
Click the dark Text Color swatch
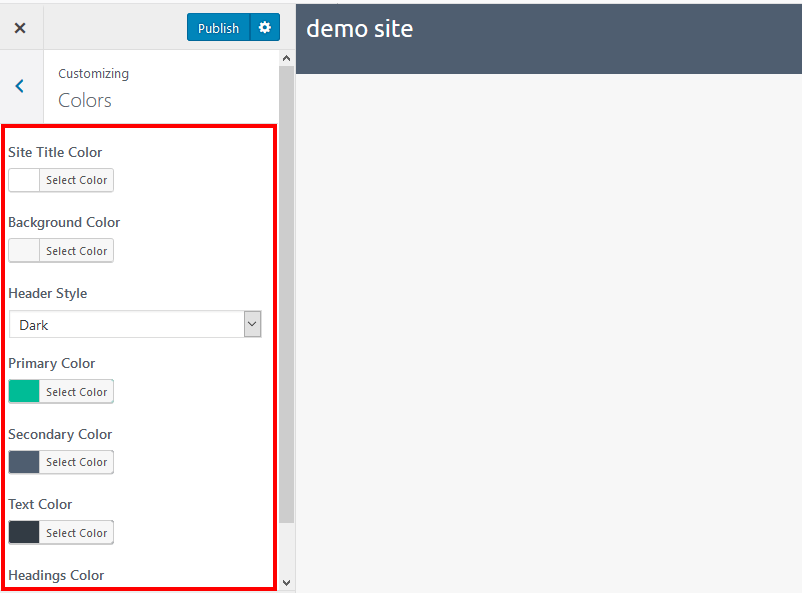tap(24, 533)
